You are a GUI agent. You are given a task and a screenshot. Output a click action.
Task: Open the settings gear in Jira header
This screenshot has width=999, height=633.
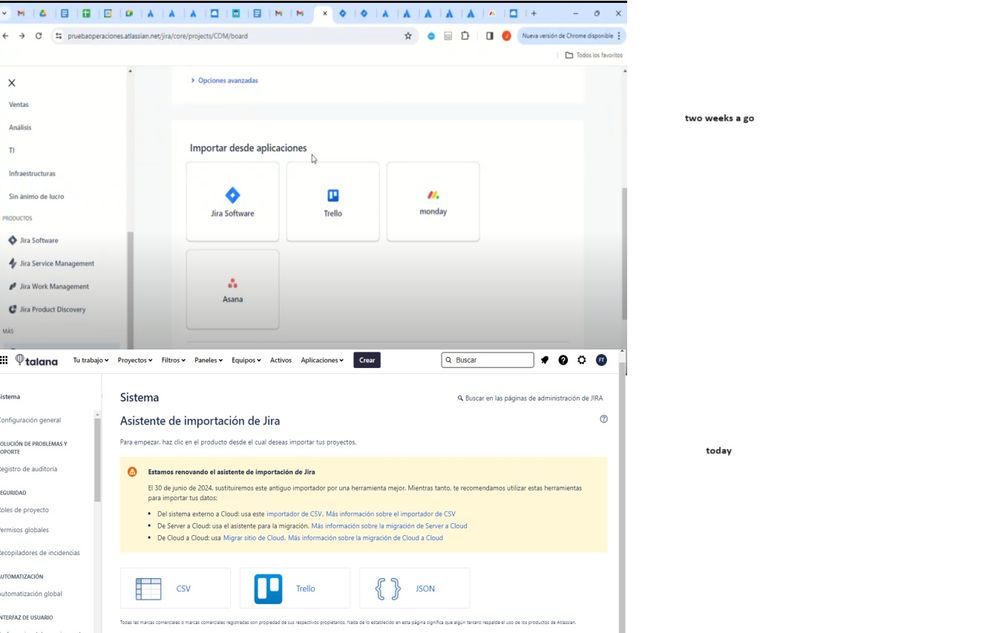point(582,360)
